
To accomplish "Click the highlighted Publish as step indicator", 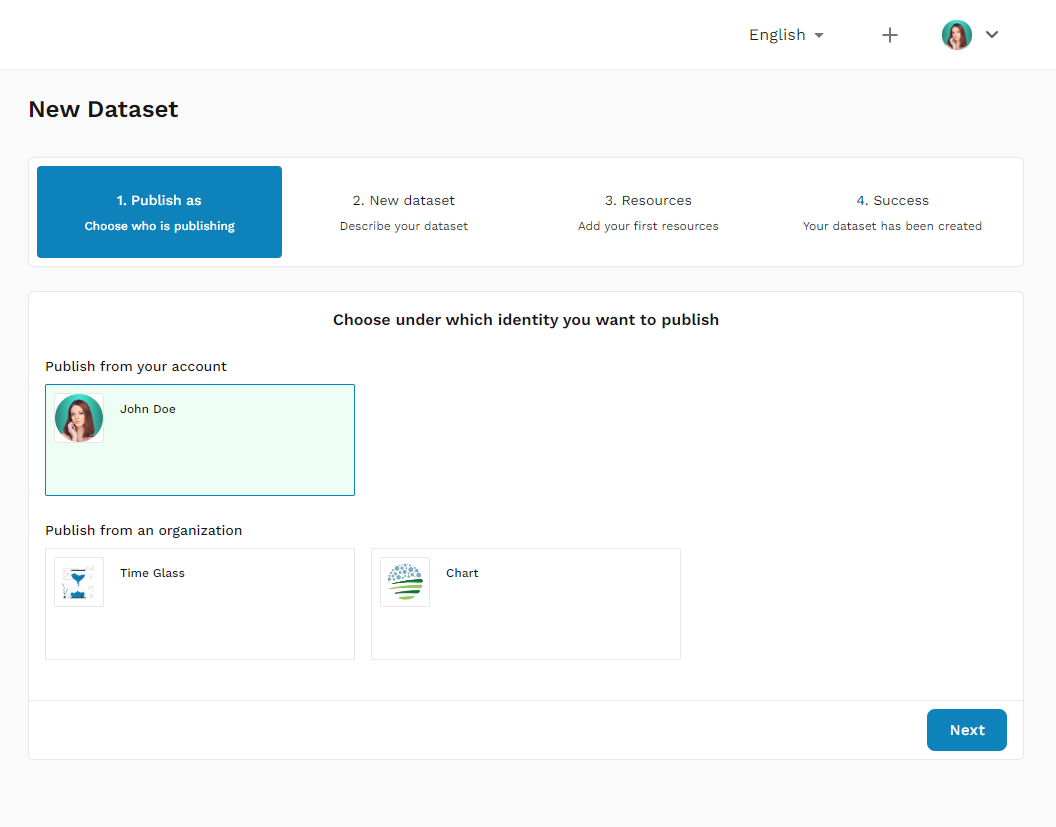I will click(158, 212).
